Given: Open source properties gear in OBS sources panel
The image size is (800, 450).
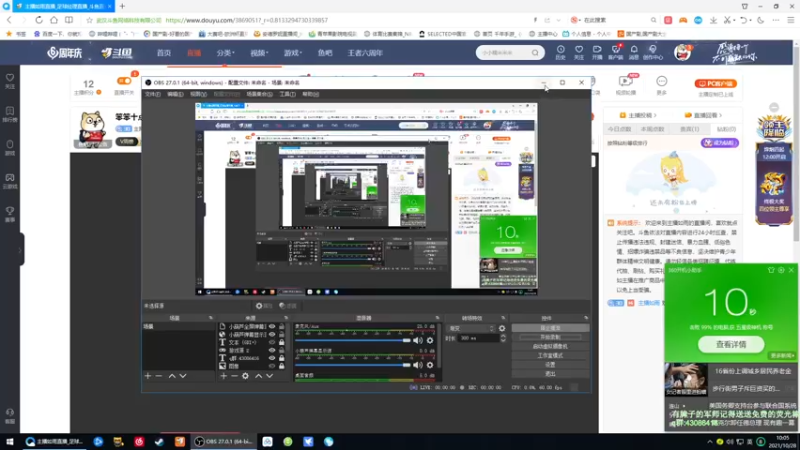Looking at the screenshot, I should click(245, 376).
